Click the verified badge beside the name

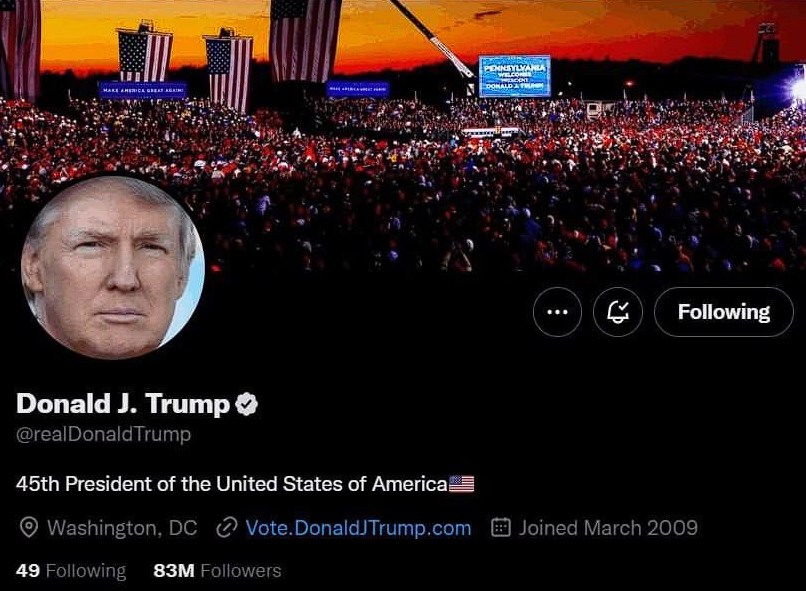point(246,404)
